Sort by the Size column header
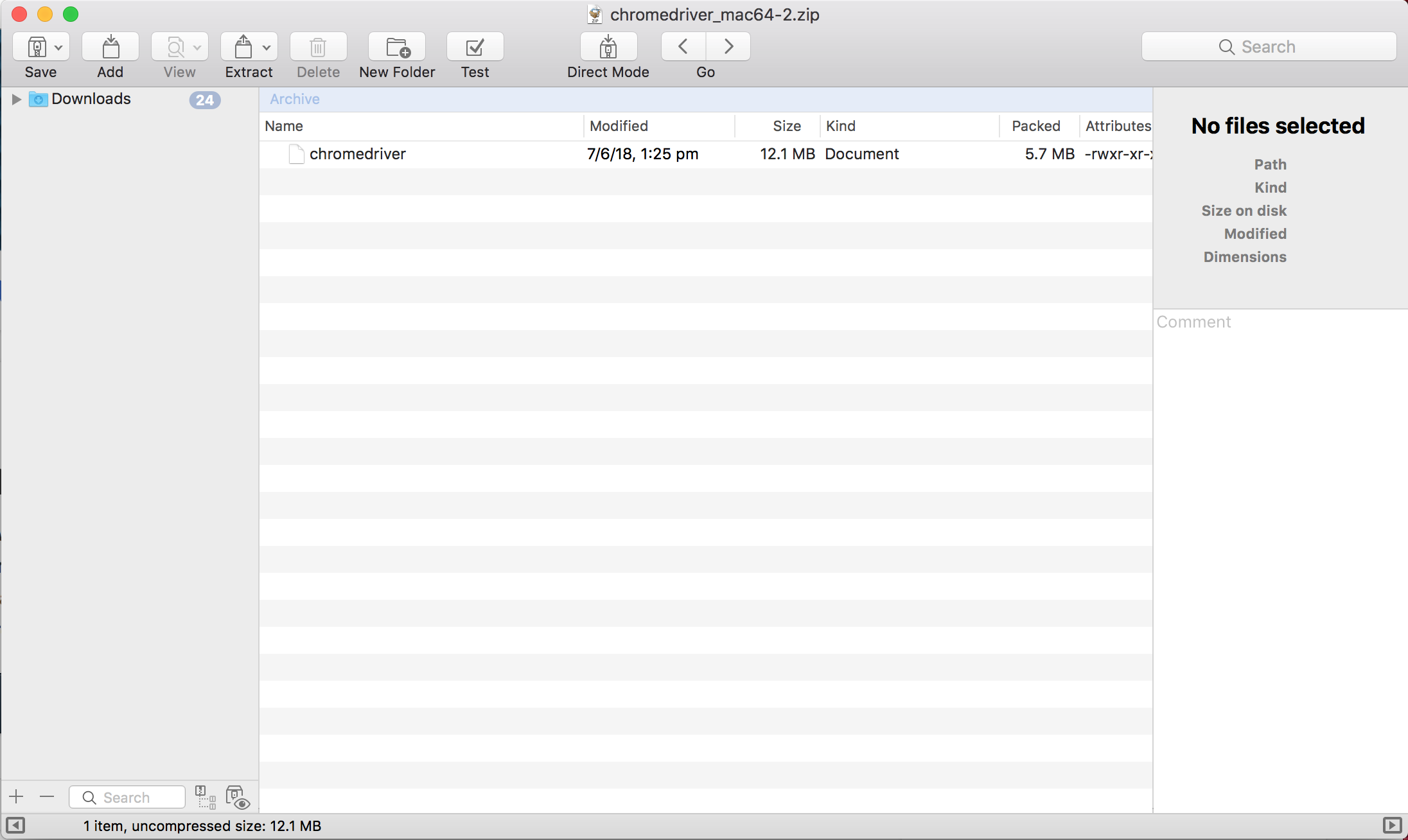The image size is (1408, 840). 786,126
